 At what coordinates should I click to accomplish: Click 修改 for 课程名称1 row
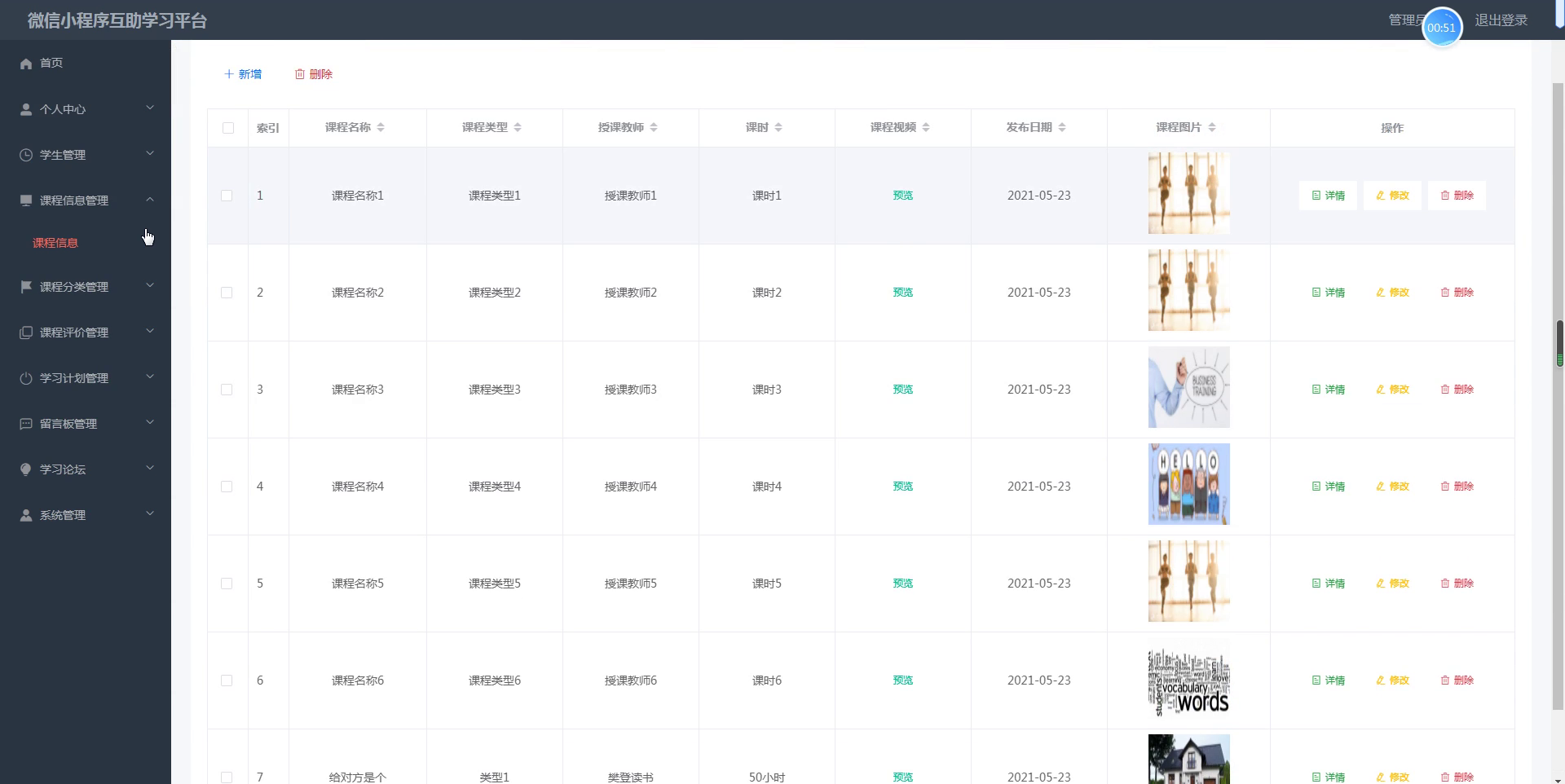pos(1392,196)
